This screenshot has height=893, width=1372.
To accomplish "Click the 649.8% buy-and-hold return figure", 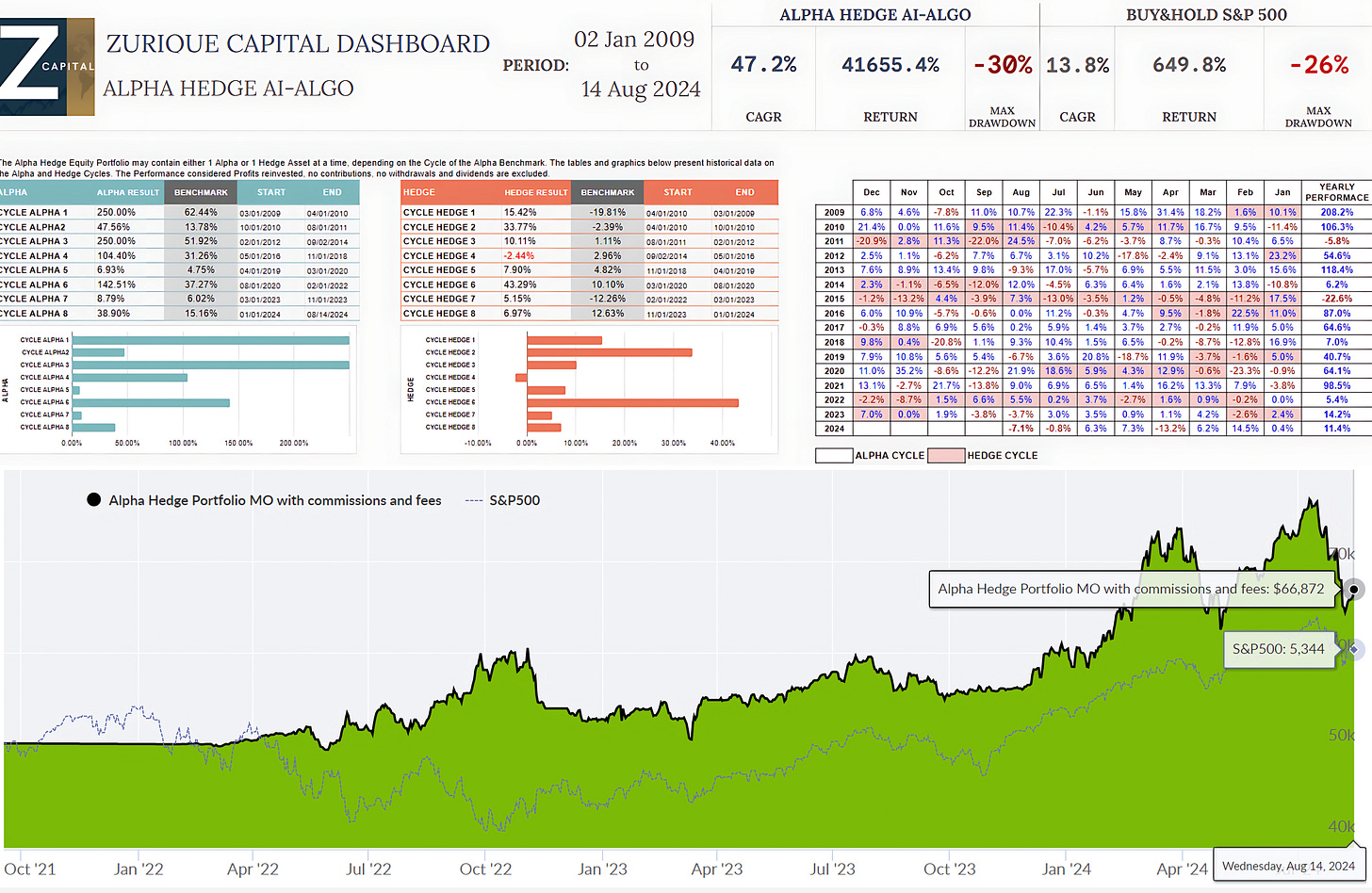I will (1189, 65).
